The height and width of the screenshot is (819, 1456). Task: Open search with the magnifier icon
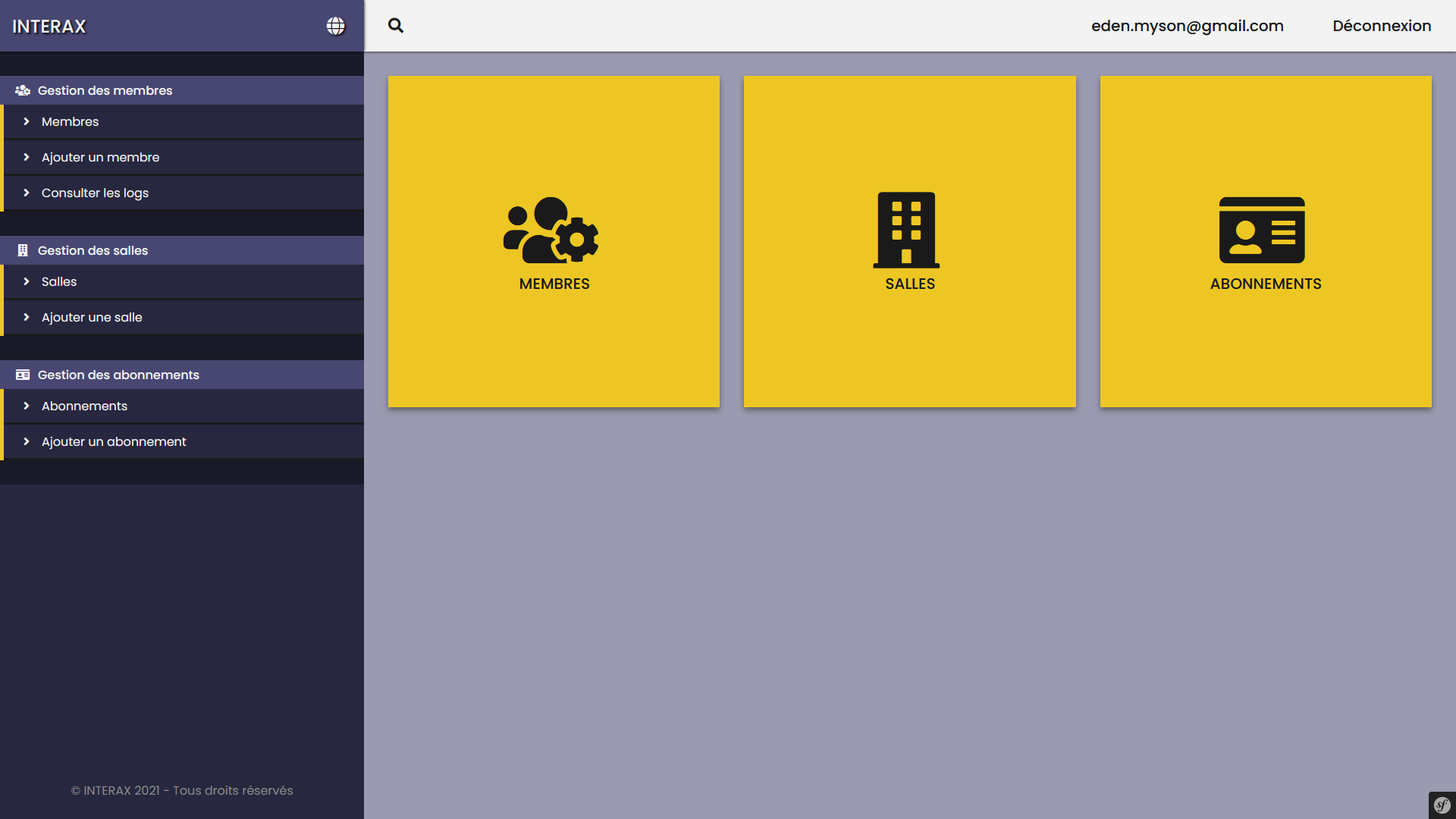pyautogui.click(x=396, y=26)
